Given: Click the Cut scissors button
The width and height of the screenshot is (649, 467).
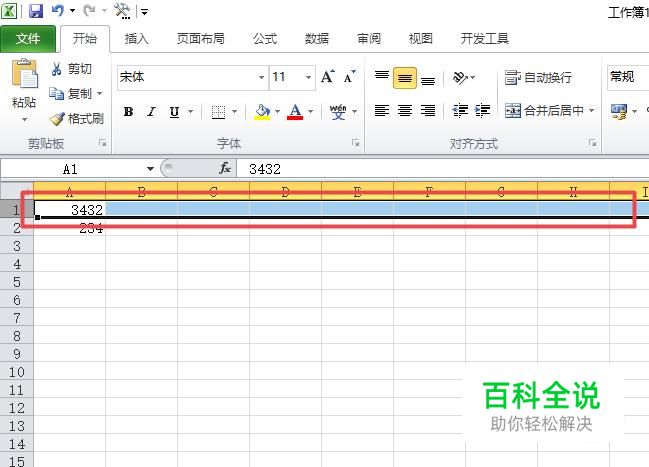Looking at the screenshot, I should (70, 69).
